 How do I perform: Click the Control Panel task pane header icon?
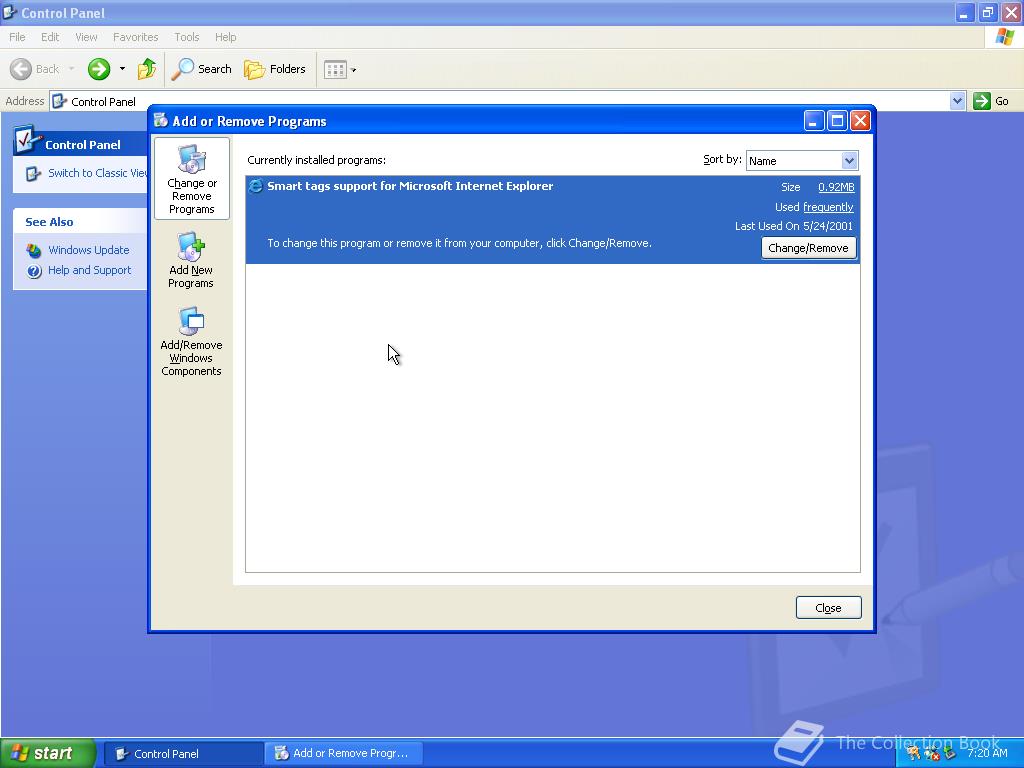click(x=26, y=139)
